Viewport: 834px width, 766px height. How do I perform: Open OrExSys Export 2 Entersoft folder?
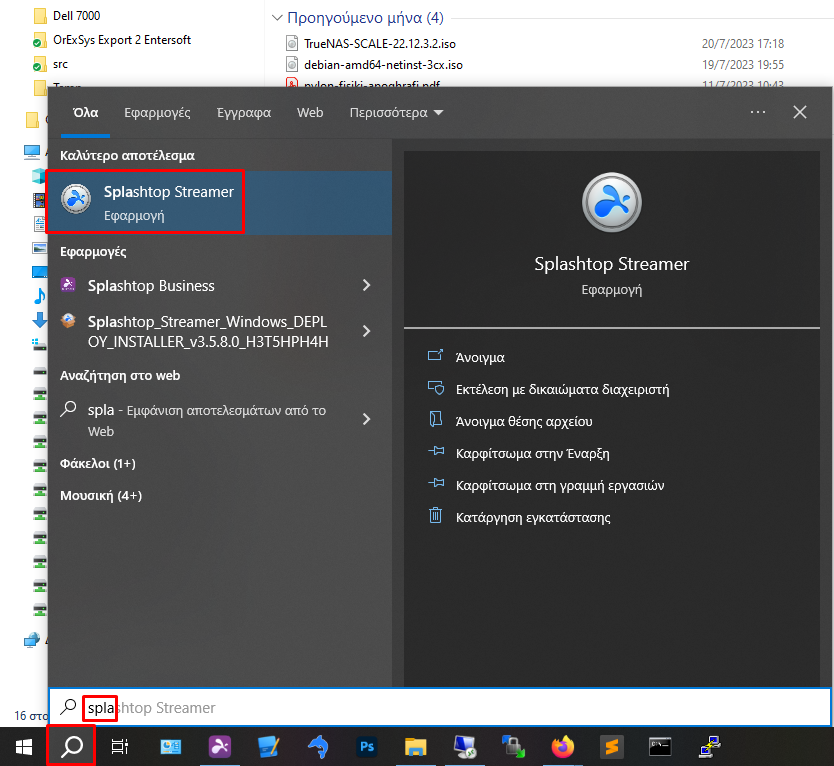pyautogui.click(x=122, y=40)
